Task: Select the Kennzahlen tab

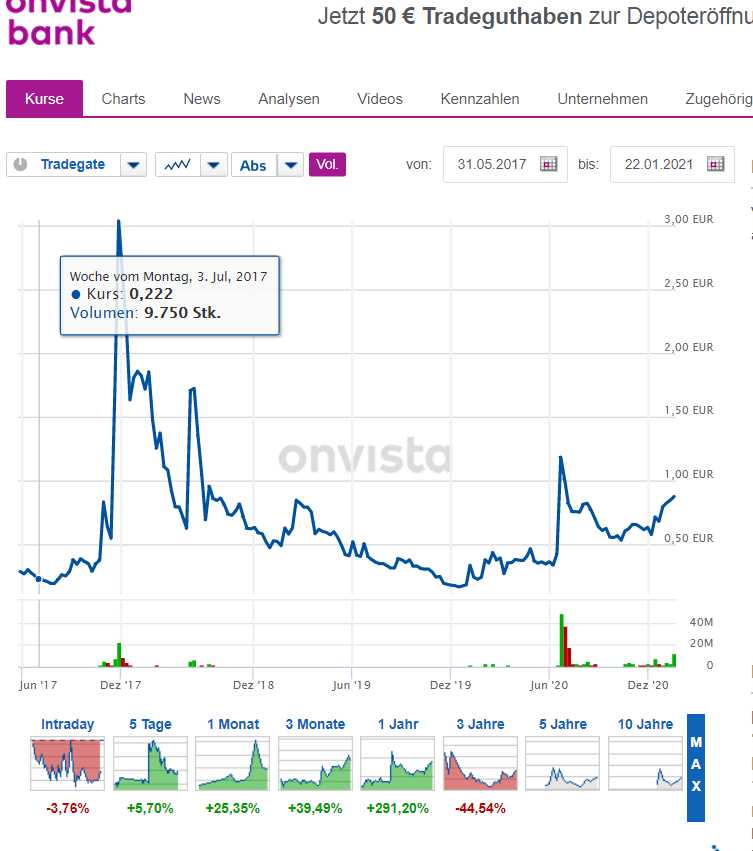Action: point(479,99)
